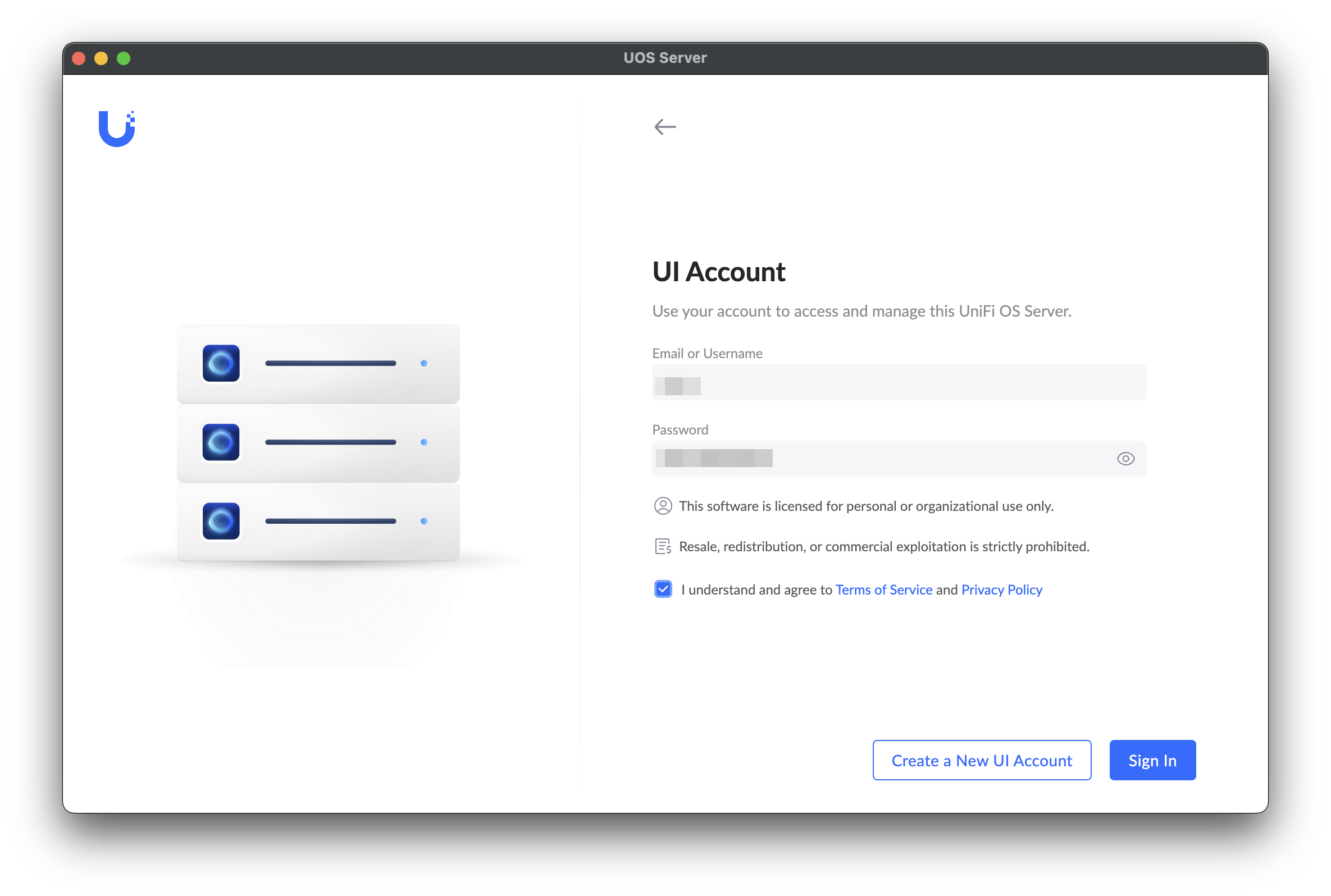Open the Privacy Policy link

(1001, 589)
